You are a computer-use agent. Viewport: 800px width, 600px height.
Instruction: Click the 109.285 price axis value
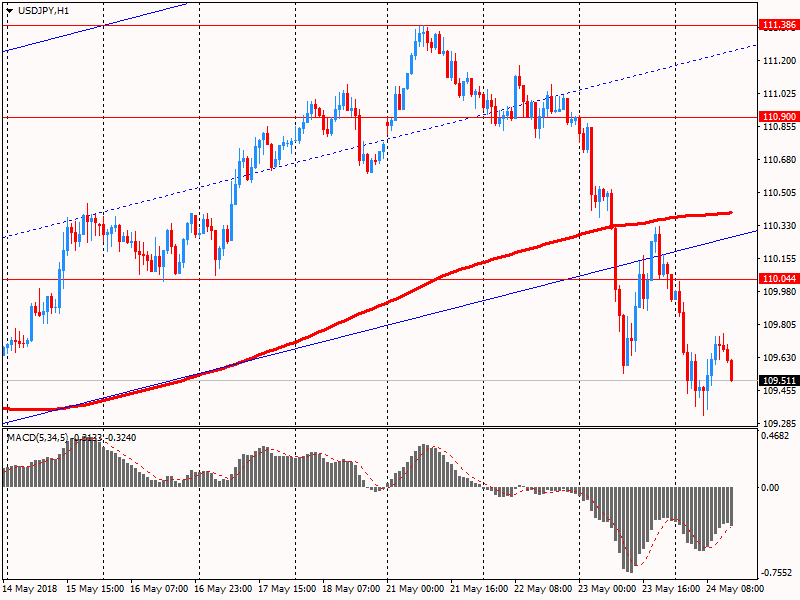click(x=779, y=423)
